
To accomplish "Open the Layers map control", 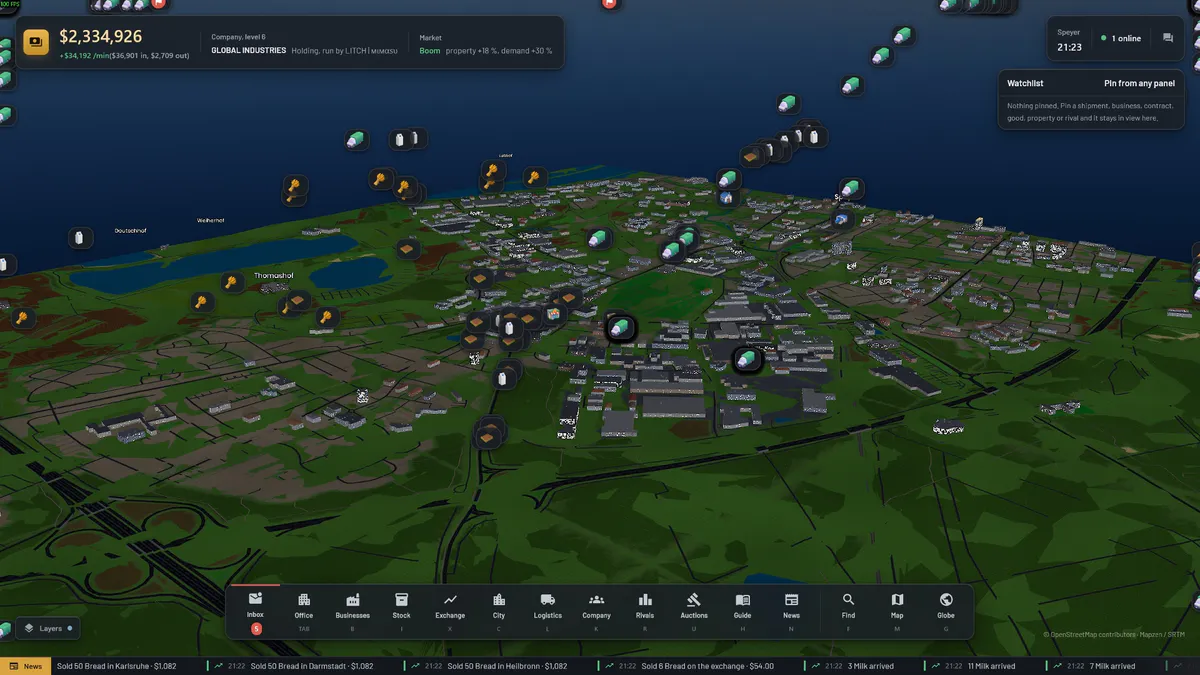I will [x=48, y=628].
